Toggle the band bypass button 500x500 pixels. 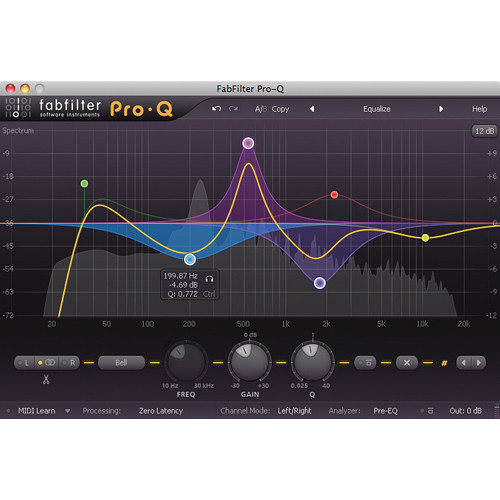pyautogui.click(x=365, y=363)
